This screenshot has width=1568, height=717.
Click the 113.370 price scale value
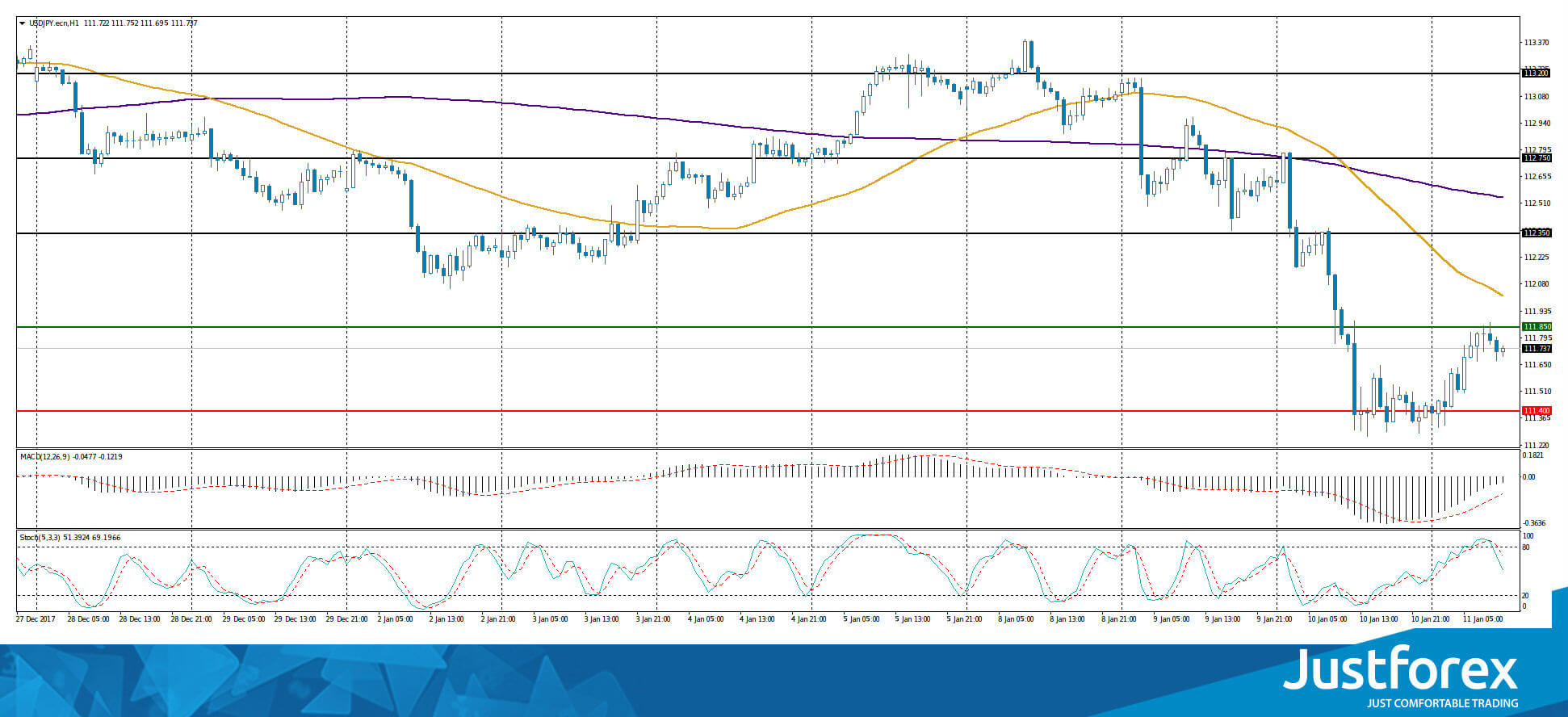click(1537, 43)
